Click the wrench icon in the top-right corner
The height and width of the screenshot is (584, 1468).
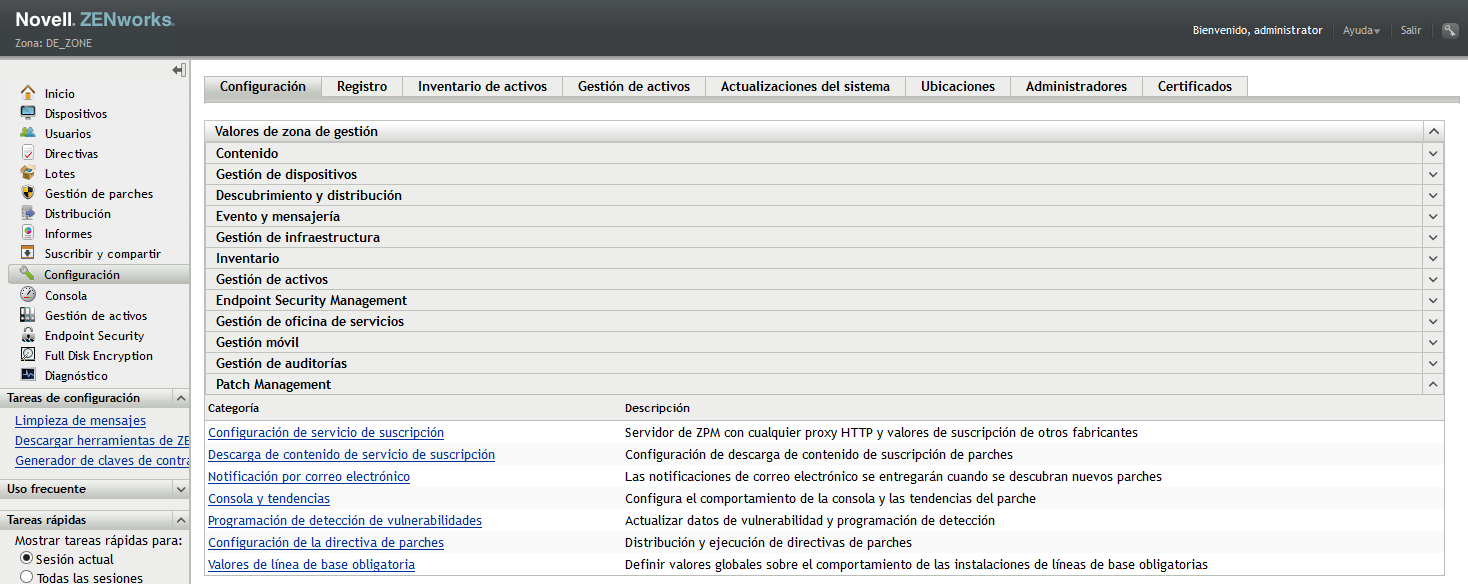1449,29
